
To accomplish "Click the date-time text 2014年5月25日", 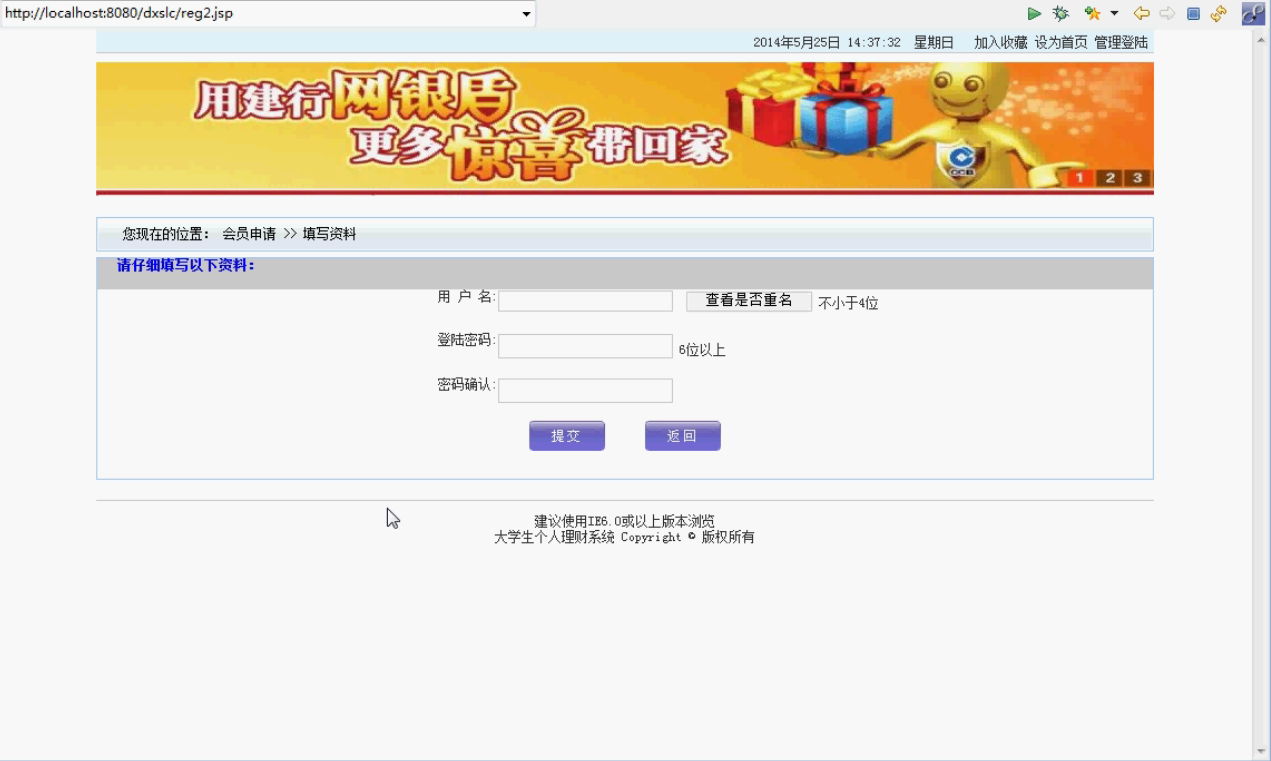I will 797,43.
